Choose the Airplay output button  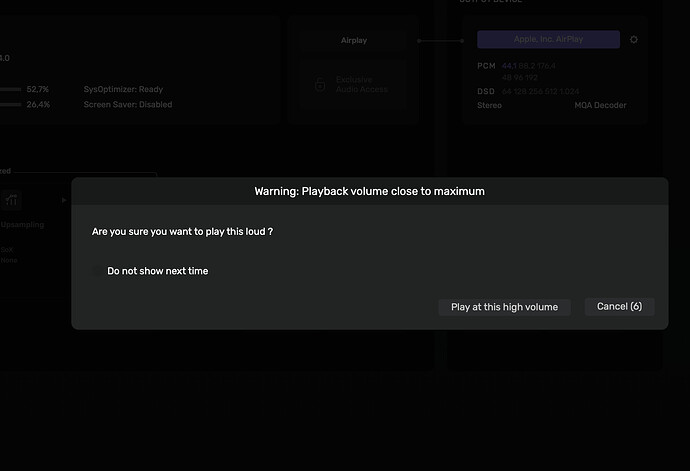point(354,40)
